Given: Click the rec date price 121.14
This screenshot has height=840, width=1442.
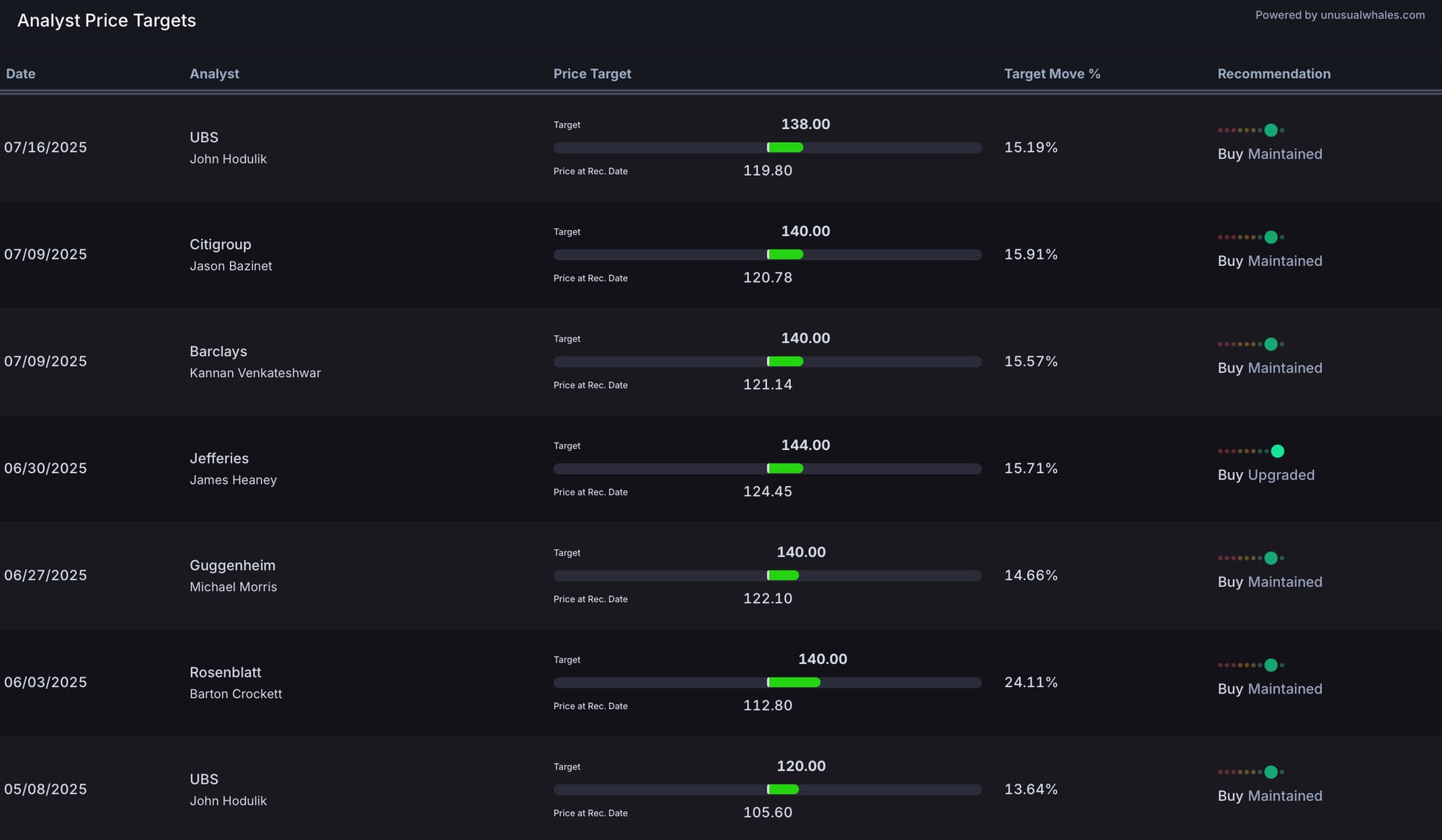Looking at the screenshot, I should click(768, 384).
